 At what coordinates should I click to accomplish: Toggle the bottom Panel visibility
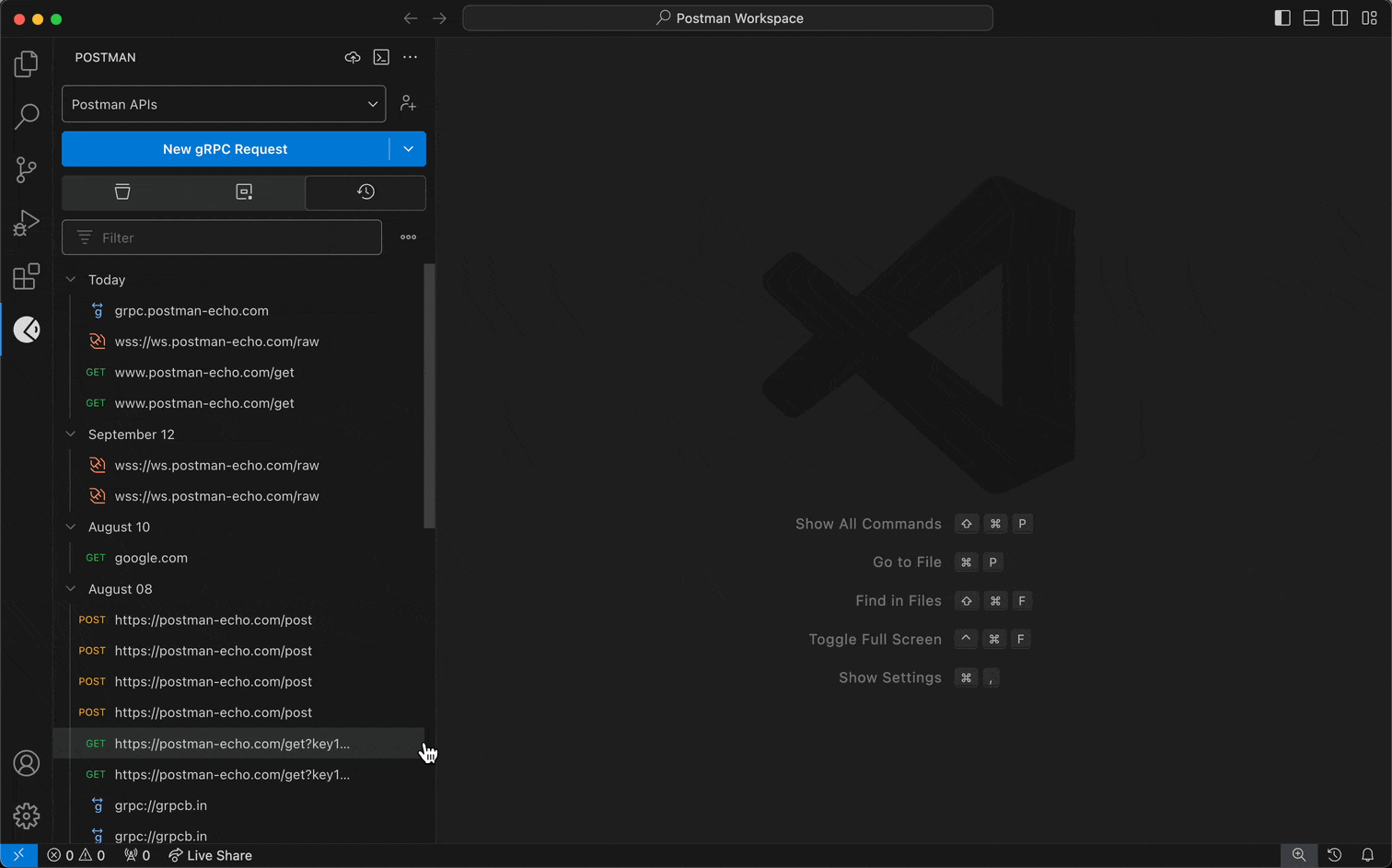[1311, 17]
